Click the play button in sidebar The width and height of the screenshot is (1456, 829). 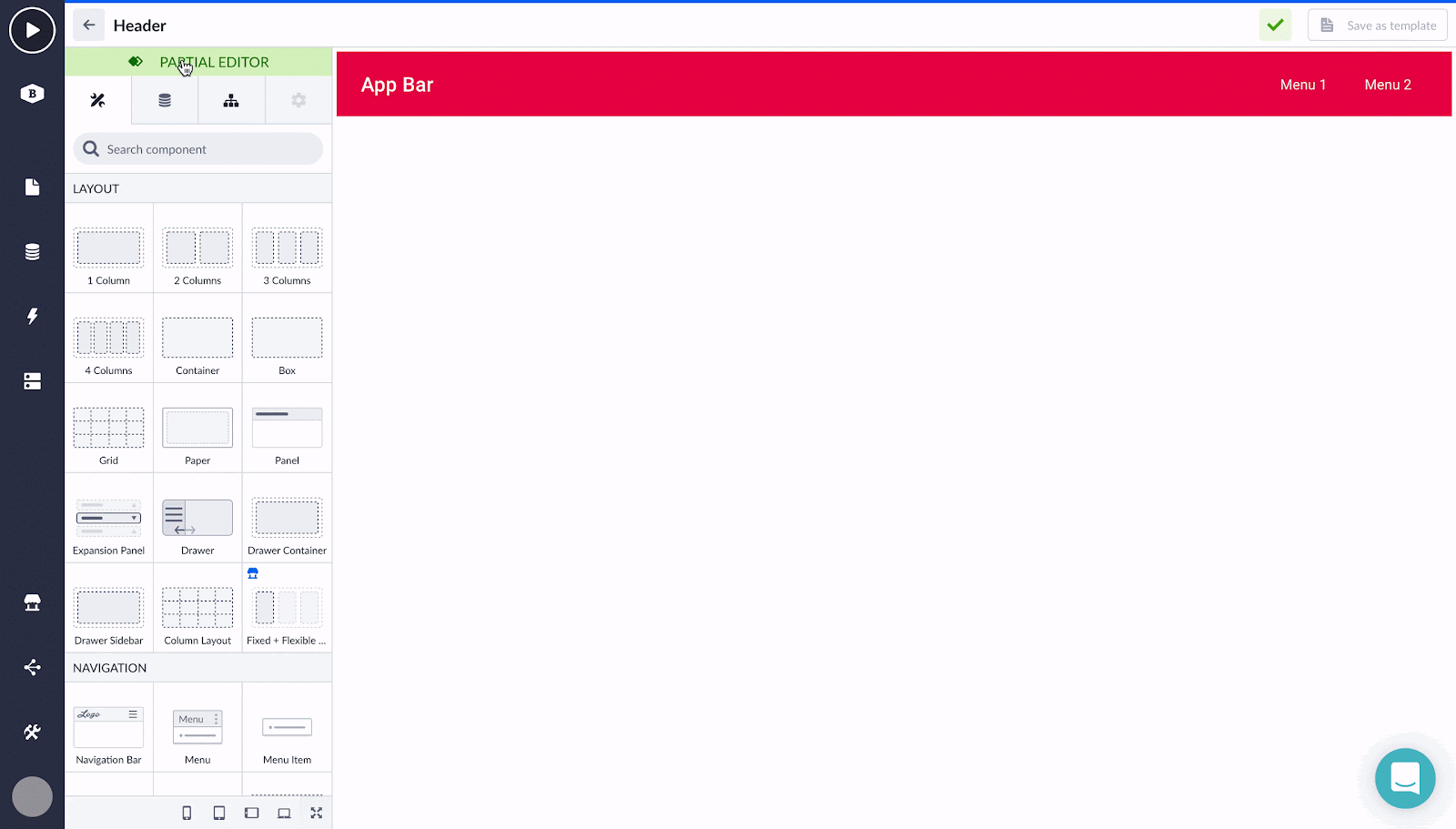tap(32, 30)
